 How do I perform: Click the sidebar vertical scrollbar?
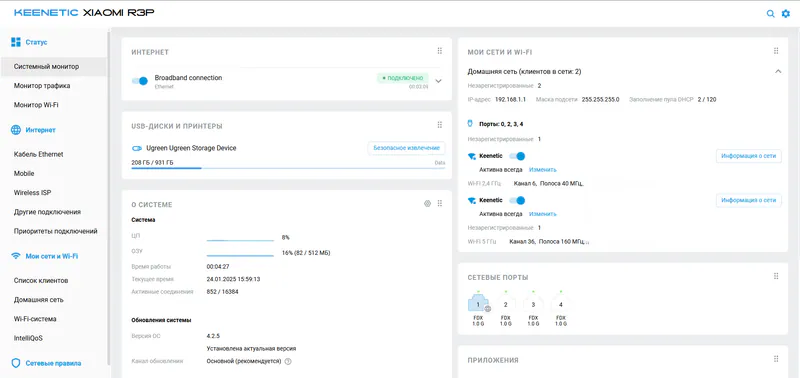click(109, 199)
